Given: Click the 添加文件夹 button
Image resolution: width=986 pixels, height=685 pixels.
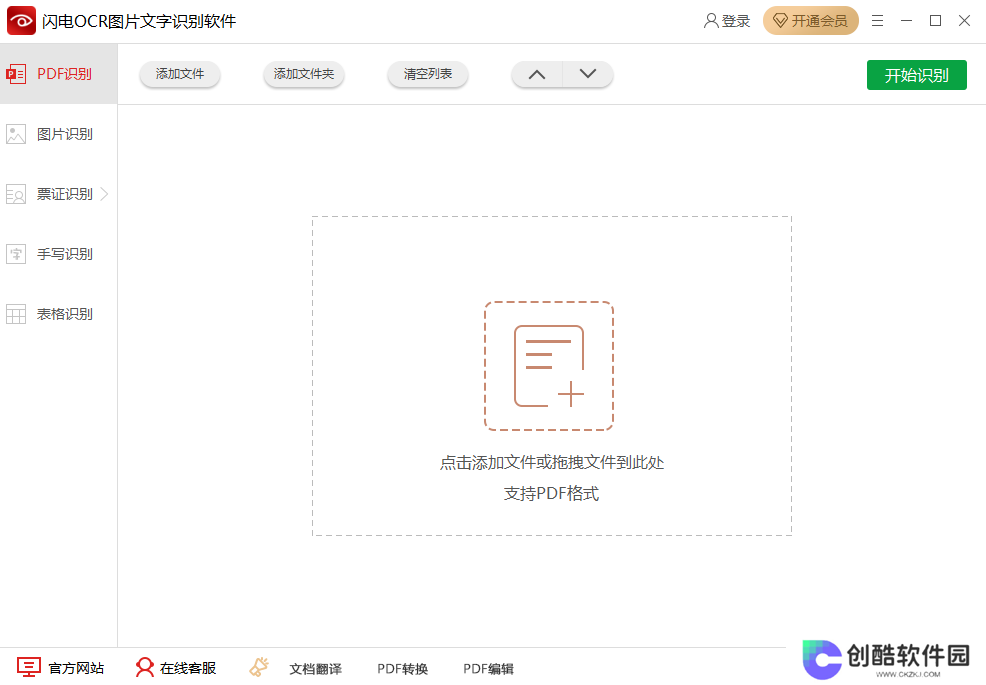Looking at the screenshot, I should [304, 74].
